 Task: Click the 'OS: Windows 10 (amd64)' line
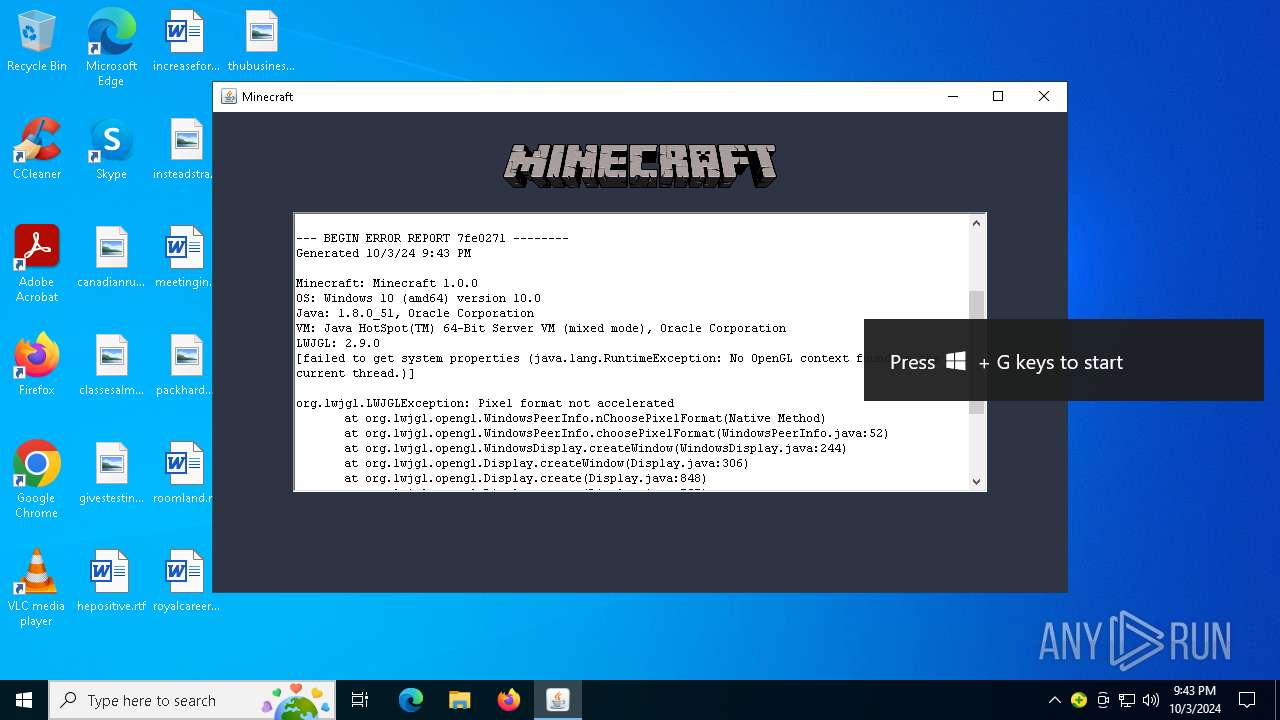pos(418,298)
